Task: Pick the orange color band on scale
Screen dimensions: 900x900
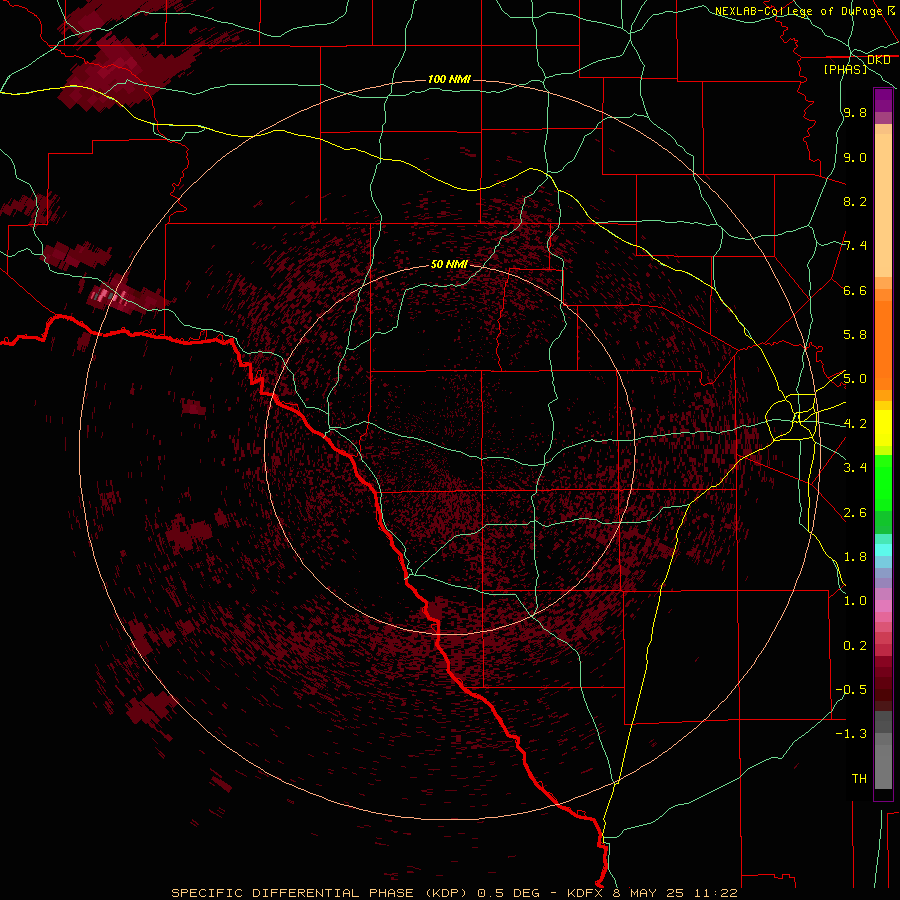Action: point(883,344)
